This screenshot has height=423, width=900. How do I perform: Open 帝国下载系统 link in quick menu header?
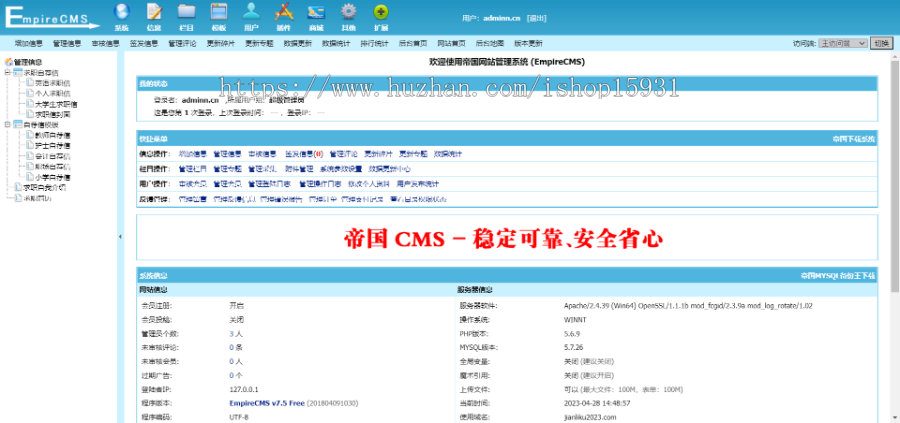tap(854, 139)
